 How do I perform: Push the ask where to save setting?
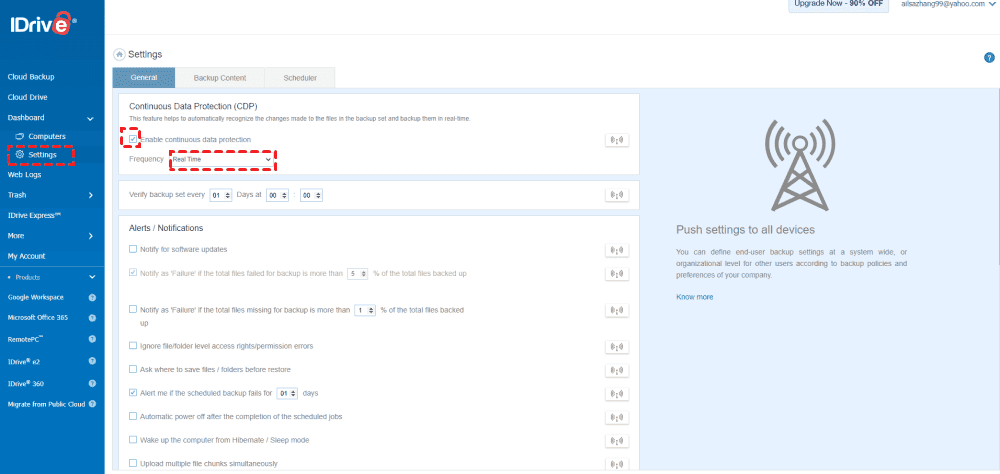point(617,371)
